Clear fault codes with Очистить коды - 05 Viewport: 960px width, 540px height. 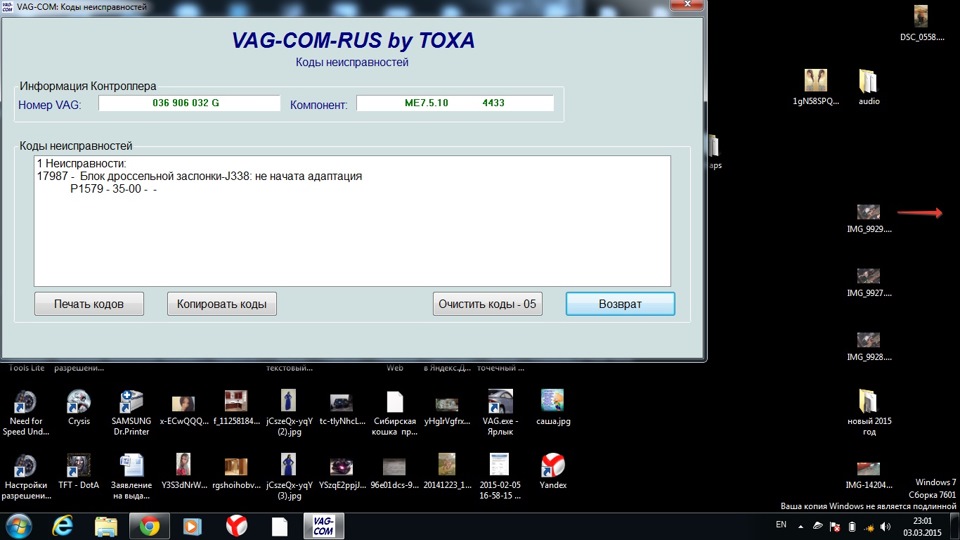click(487, 304)
